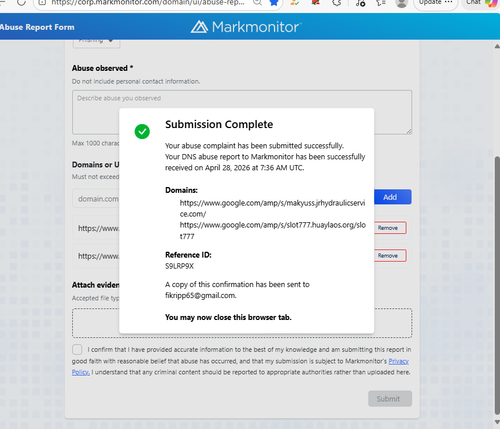Click 'Do not include personal contact information.' hint
Viewport: 500px width, 429px height.
pyautogui.click(x=136, y=81)
